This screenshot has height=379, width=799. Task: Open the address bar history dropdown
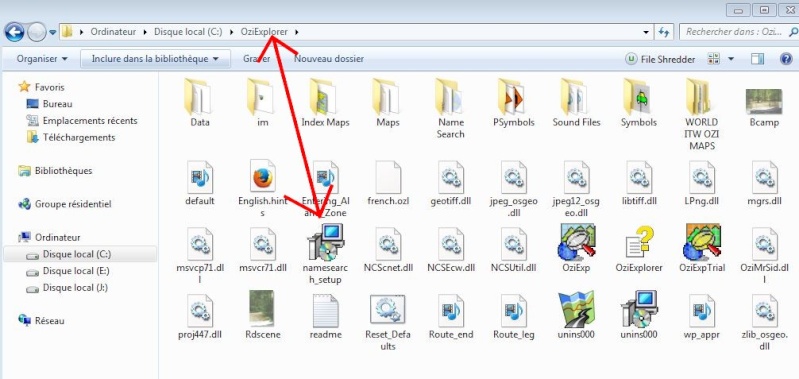[x=646, y=32]
